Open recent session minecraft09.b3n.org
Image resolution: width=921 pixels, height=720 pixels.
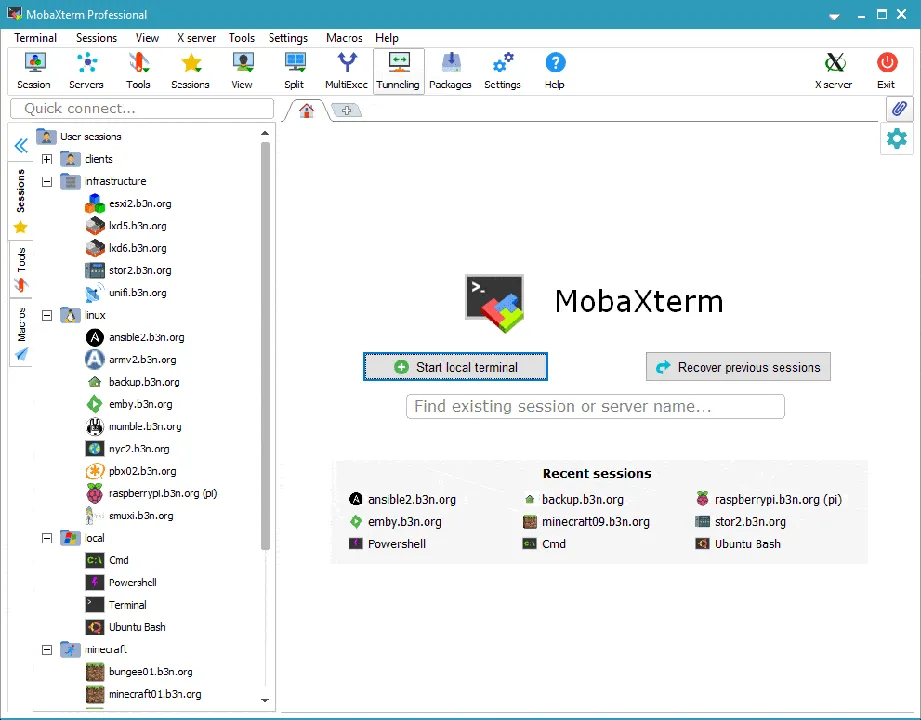coord(586,522)
